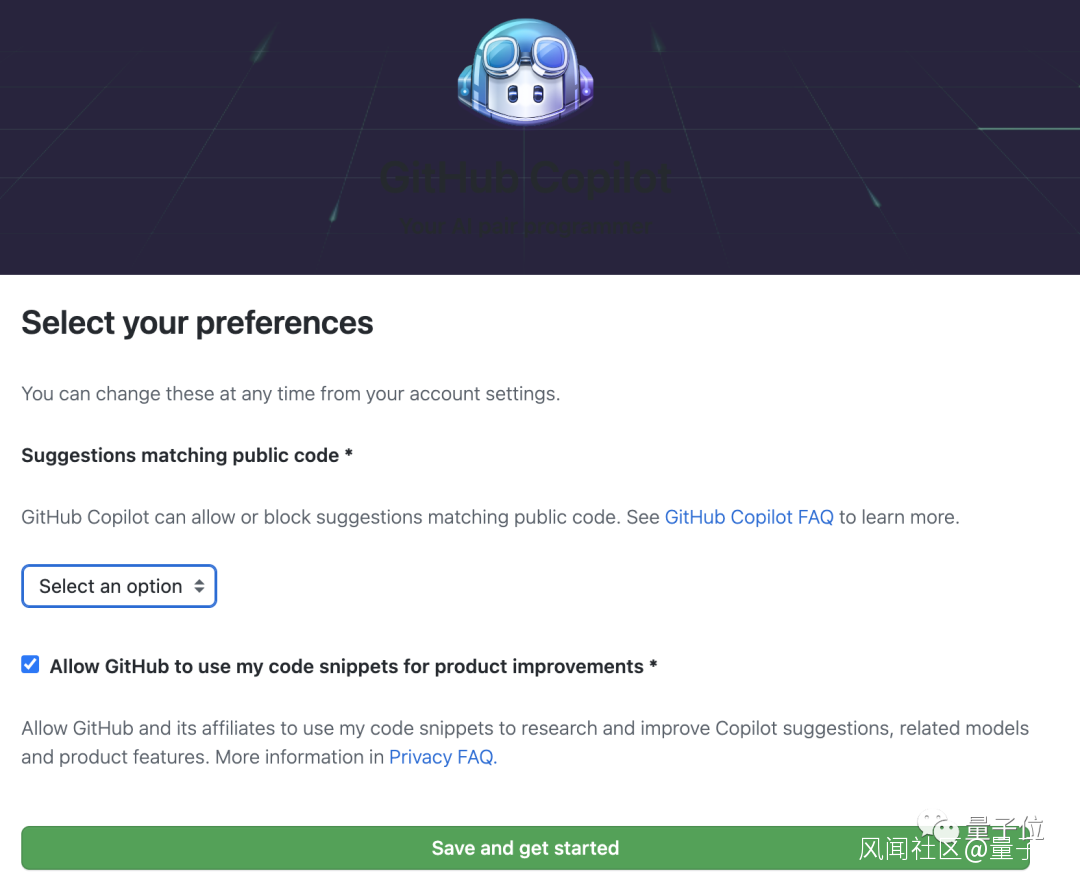Click the faded subtitle under the banner title

pos(526,226)
